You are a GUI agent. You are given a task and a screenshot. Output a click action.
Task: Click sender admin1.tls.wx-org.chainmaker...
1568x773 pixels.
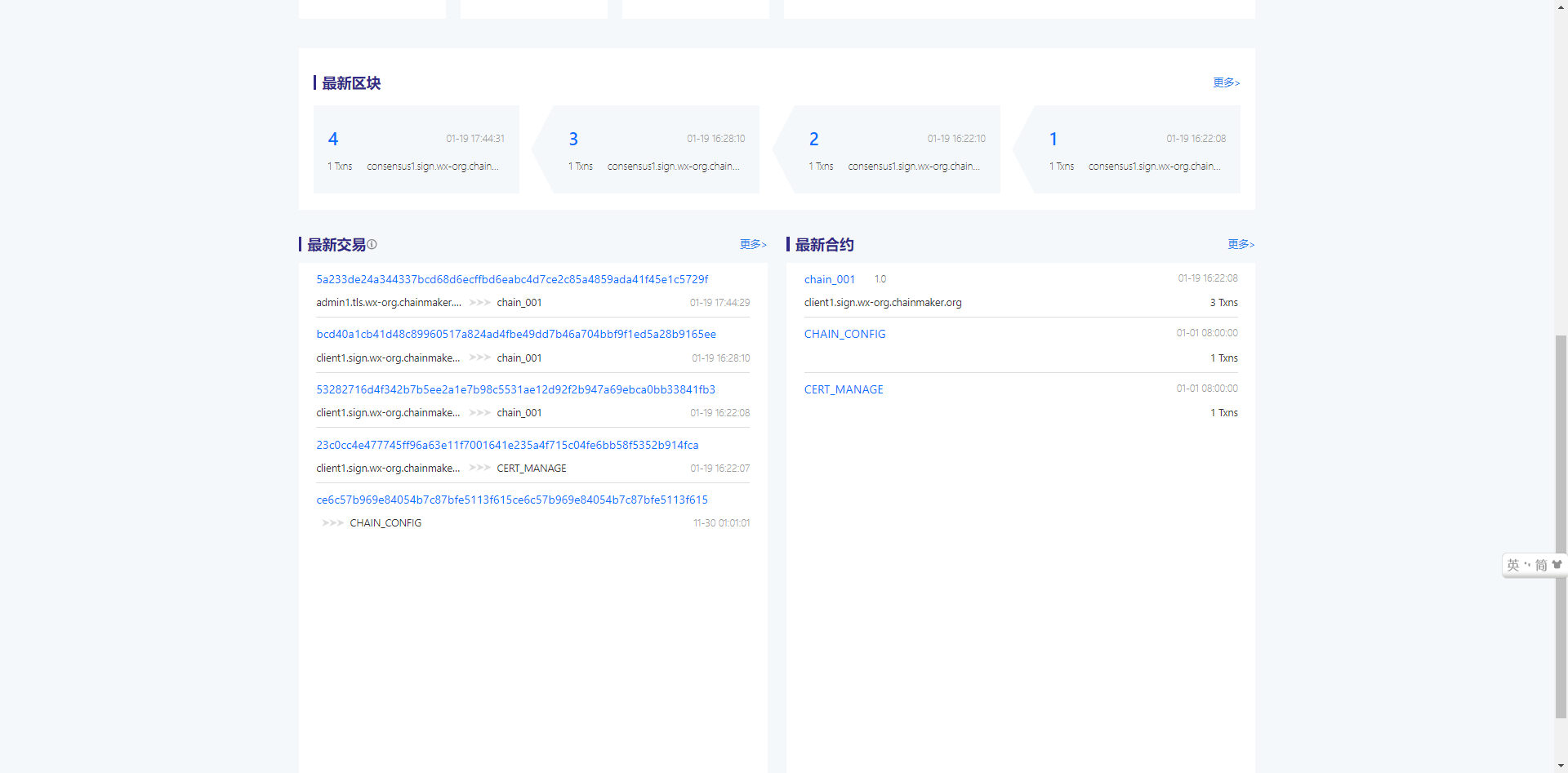coord(389,302)
